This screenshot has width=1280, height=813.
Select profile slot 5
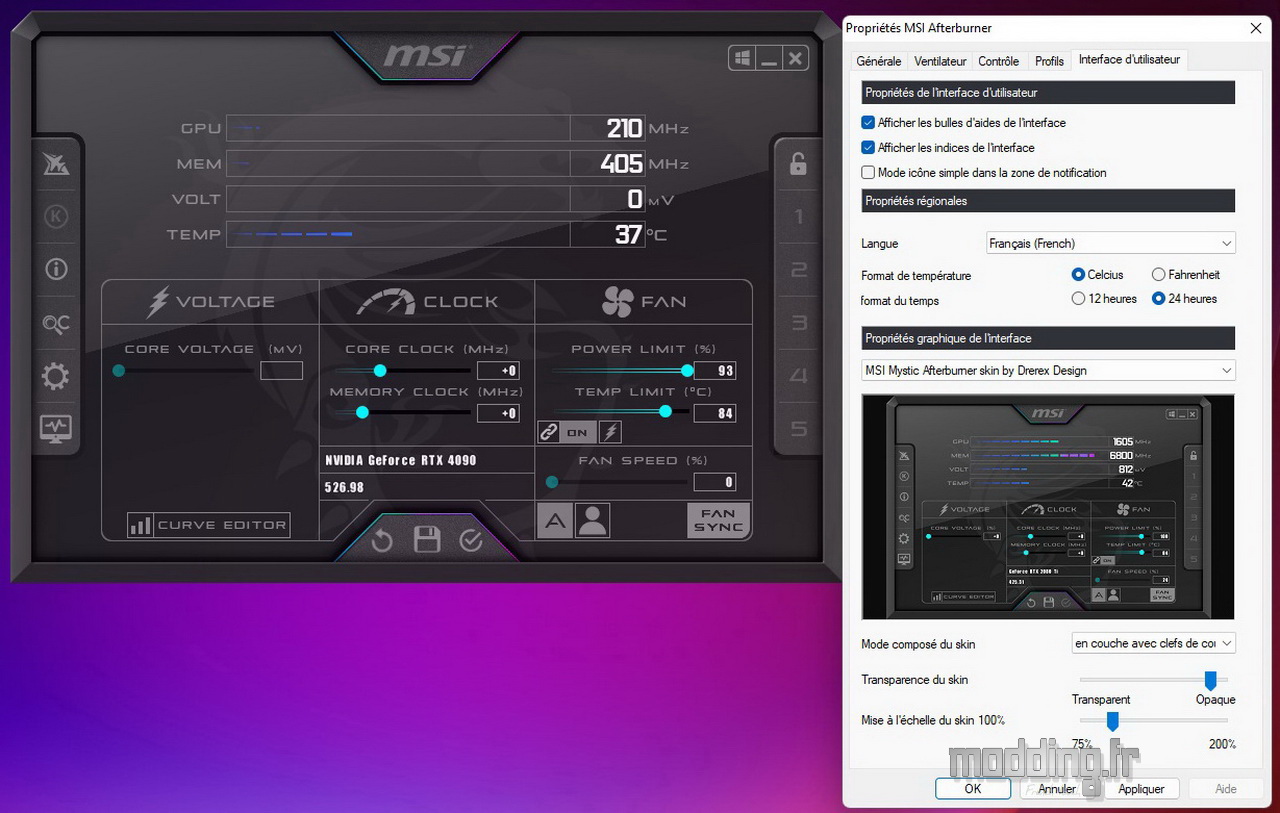click(798, 429)
